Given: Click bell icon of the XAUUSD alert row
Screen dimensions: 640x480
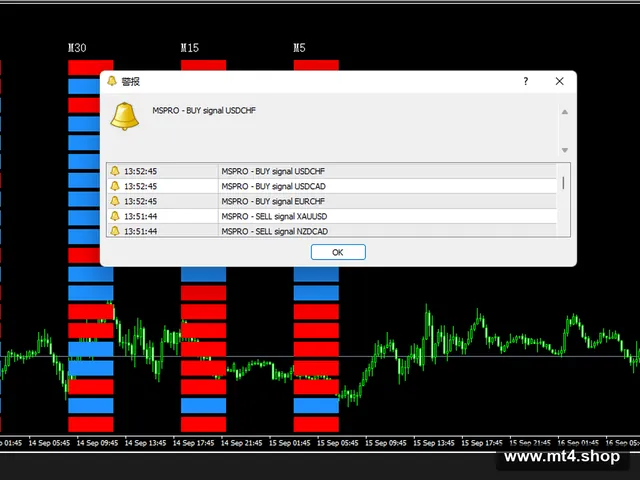Looking at the screenshot, I should 115,216.
